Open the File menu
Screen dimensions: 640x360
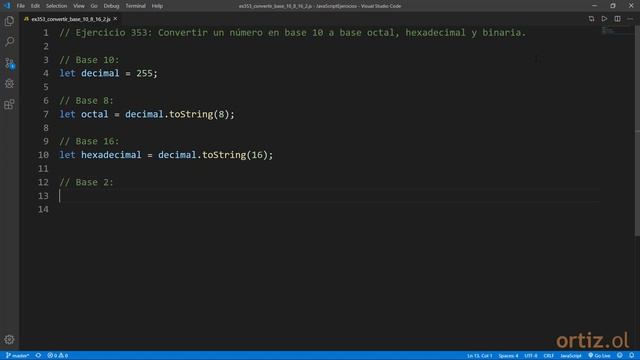click(21, 6)
